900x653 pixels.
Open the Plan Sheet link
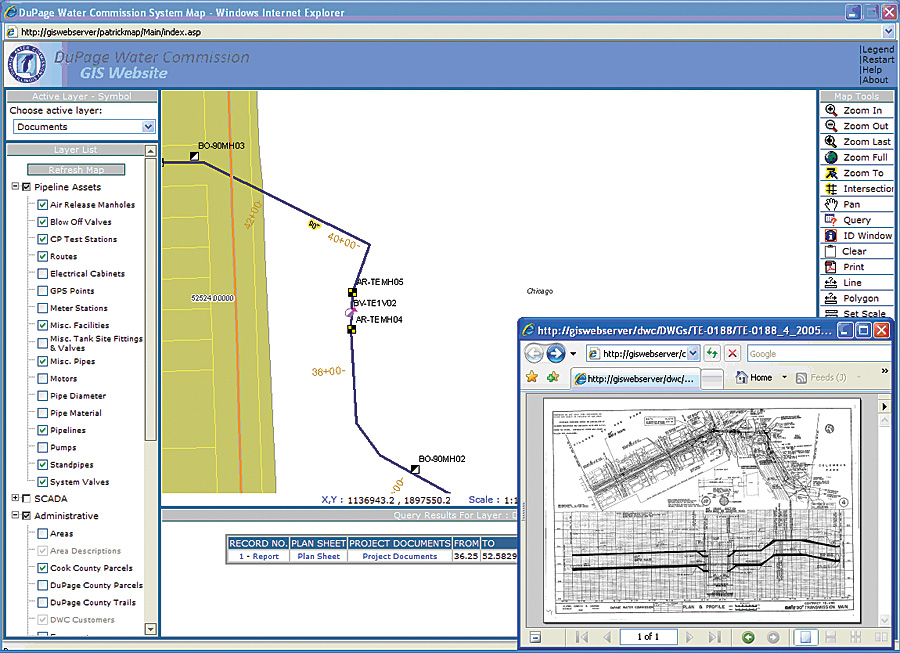[x=319, y=556]
